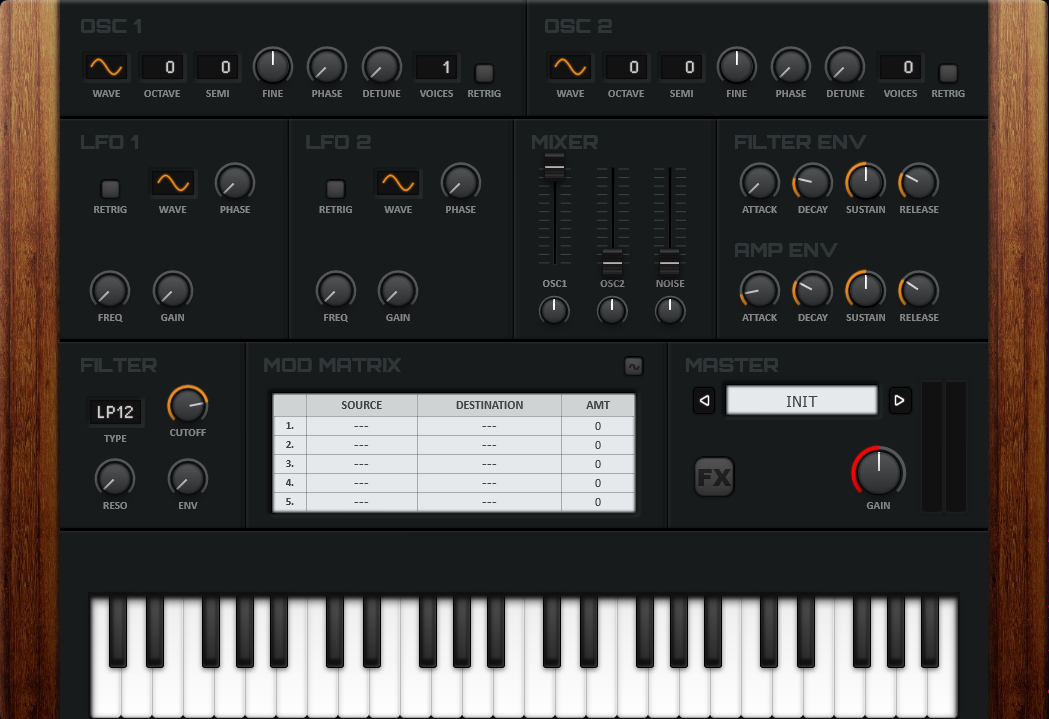Click OSC 2 voices value box
The width and height of the screenshot is (1049, 719).
[x=900, y=67]
